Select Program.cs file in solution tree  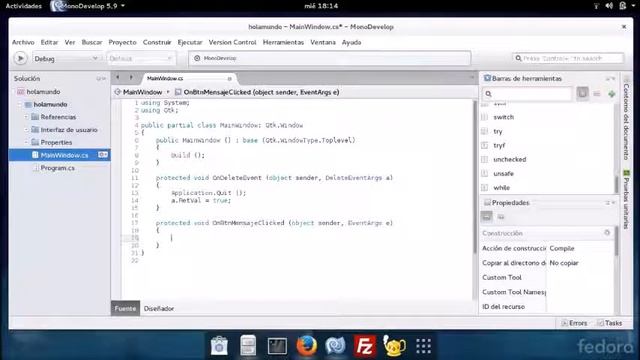(57, 168)
